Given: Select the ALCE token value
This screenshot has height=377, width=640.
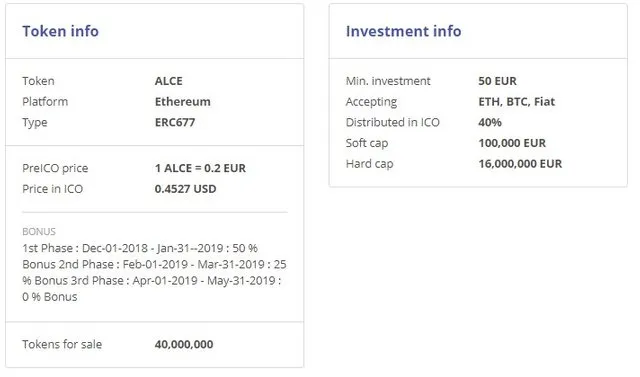Looking at the screenshot, I should click(x=169, y=81).
